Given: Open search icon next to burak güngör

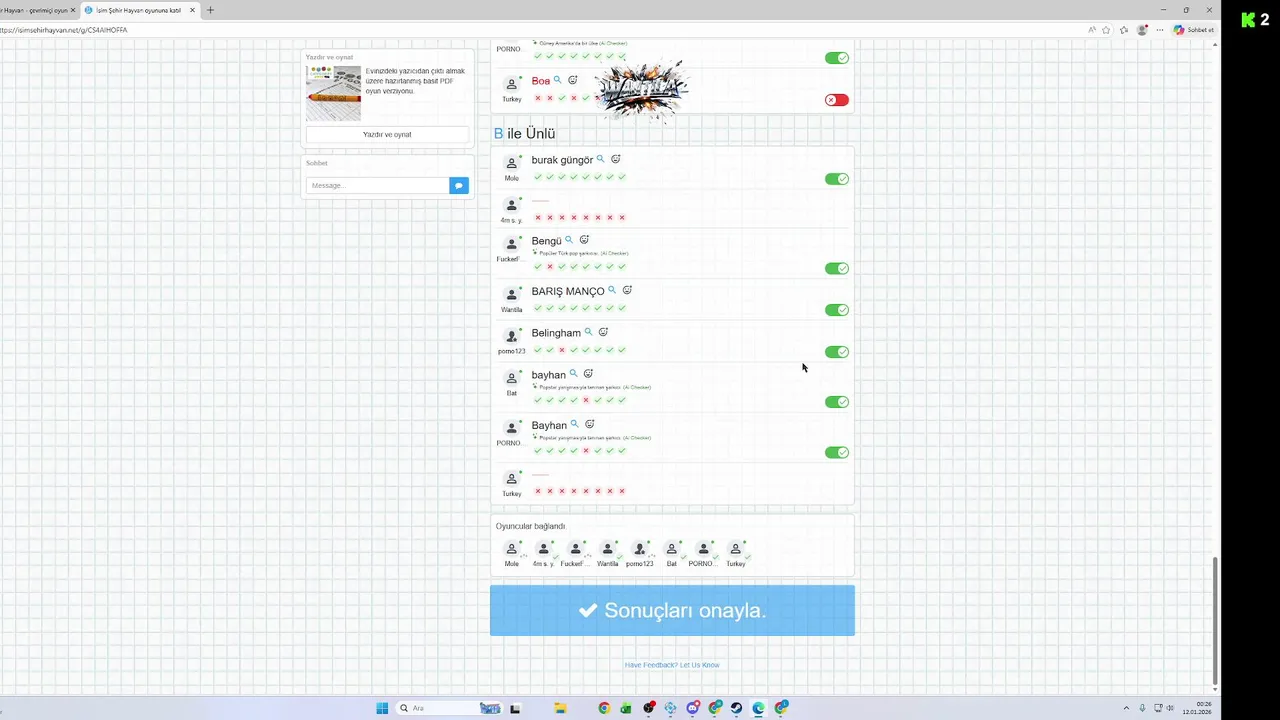Looking at the screenshot, I should click(601, 159).
